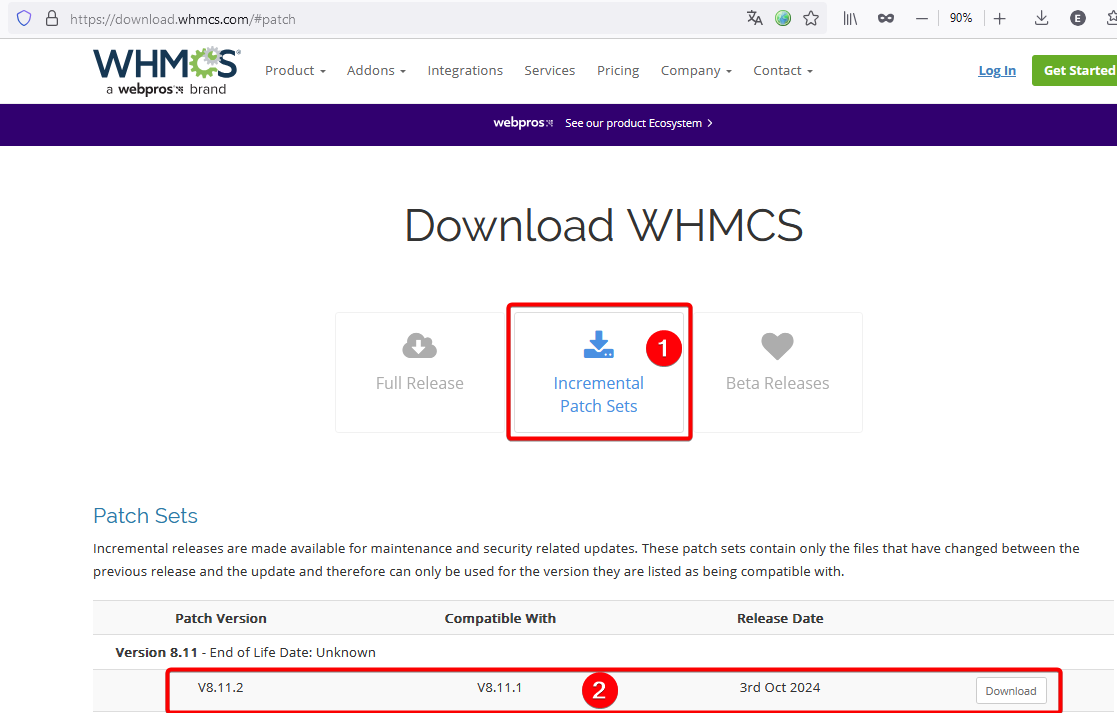Viewport: 1117px width, 713px height.
Task: Expand the Product dropdown menu
Action: [295, 71]
